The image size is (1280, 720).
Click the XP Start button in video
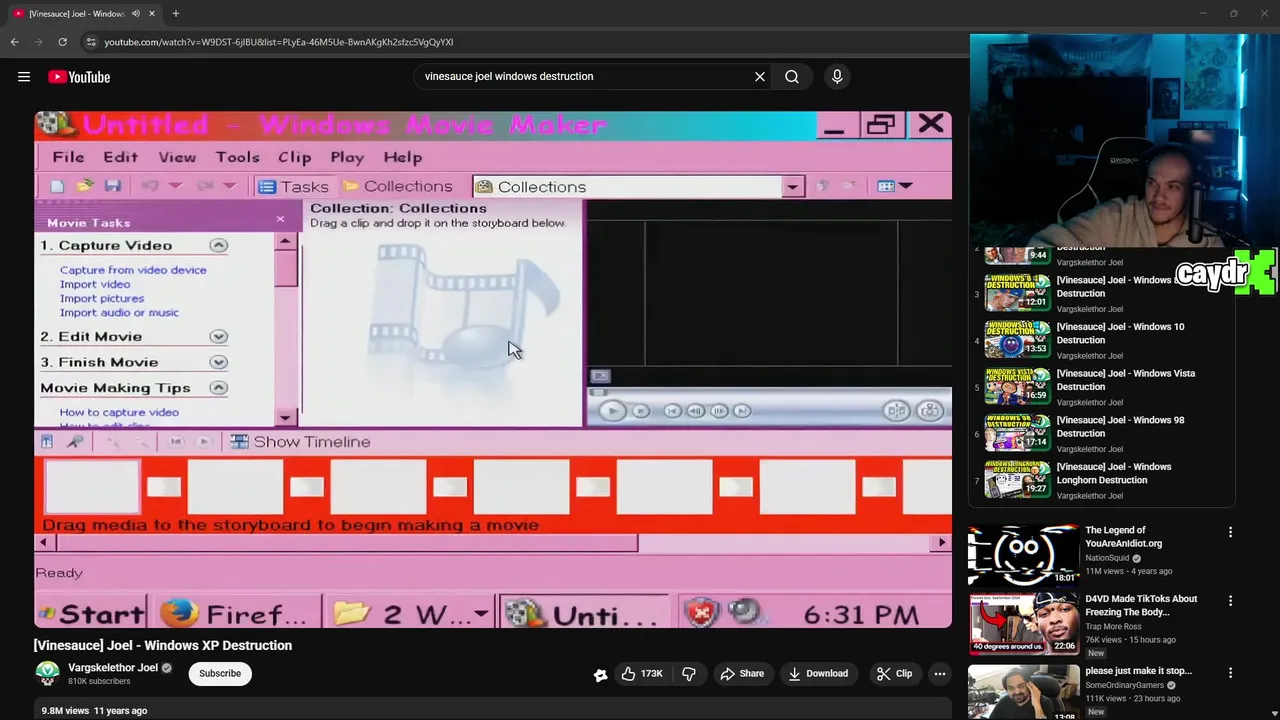coord(91,613)
